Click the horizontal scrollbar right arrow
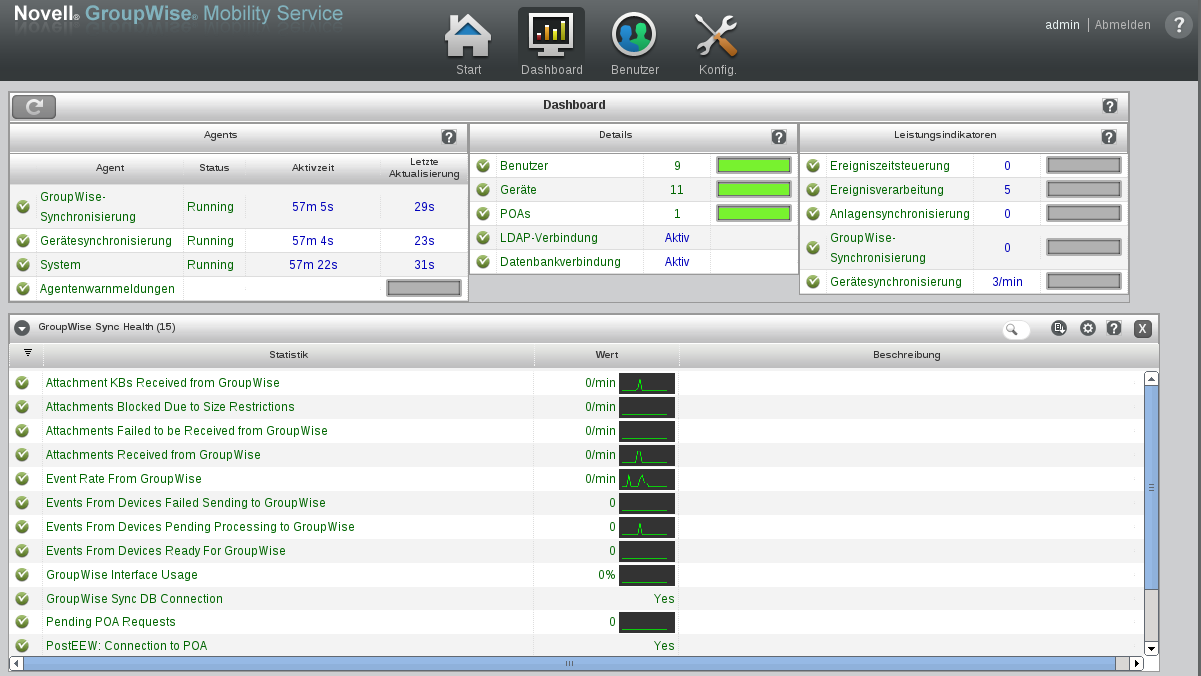Screen dimensions: 1201x676 (x=1136, y=663)
